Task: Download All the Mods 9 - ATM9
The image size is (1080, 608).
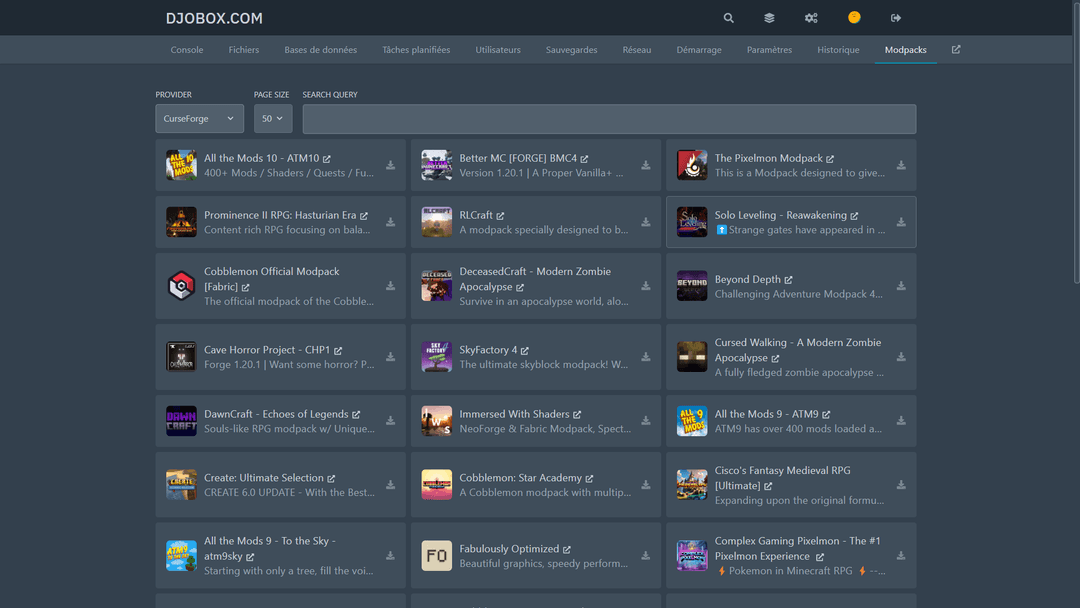Action: pyautogui.click(x=901, y=421)
